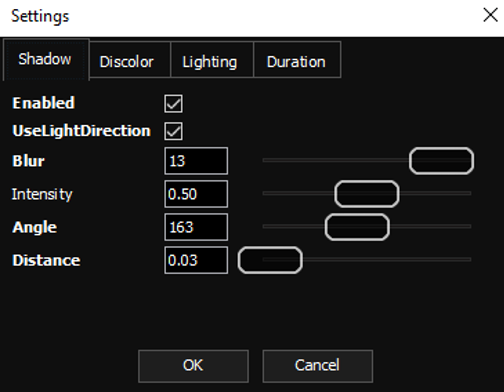Focus the Intensity field showing 0.50
This screenshot has width=504, height=392.
pos(196,194)
